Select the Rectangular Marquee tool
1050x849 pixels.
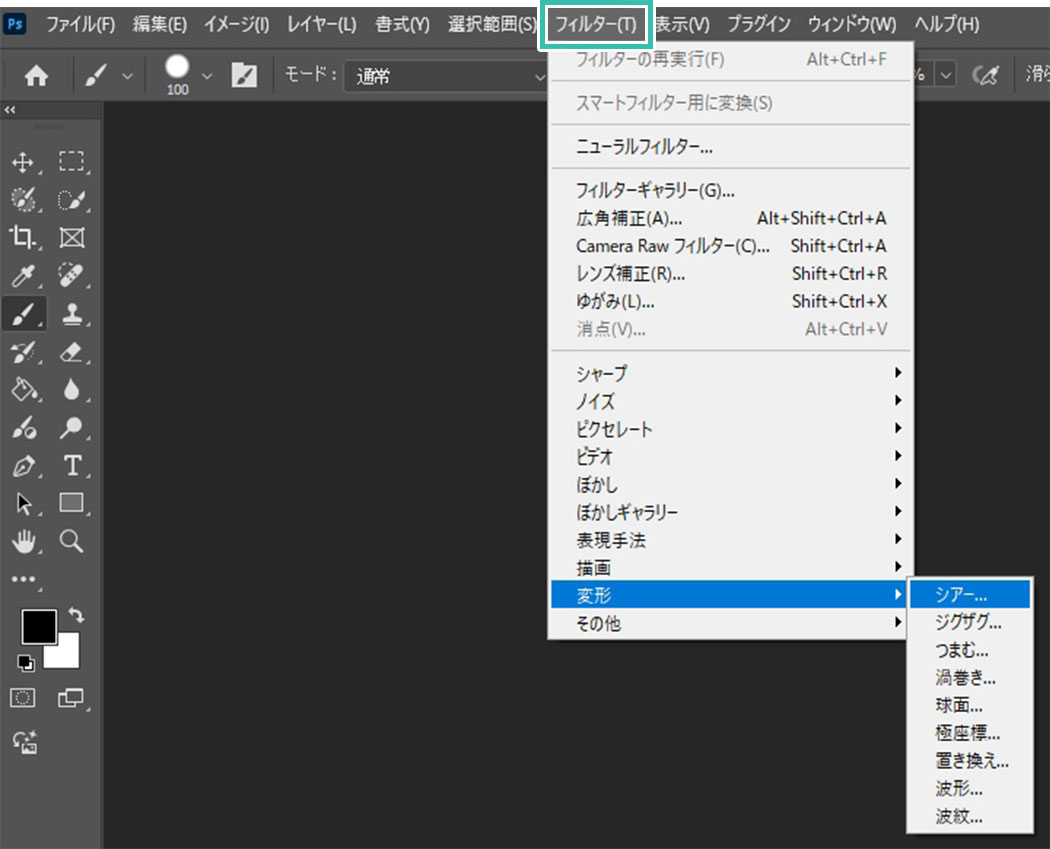pos(71,161)
